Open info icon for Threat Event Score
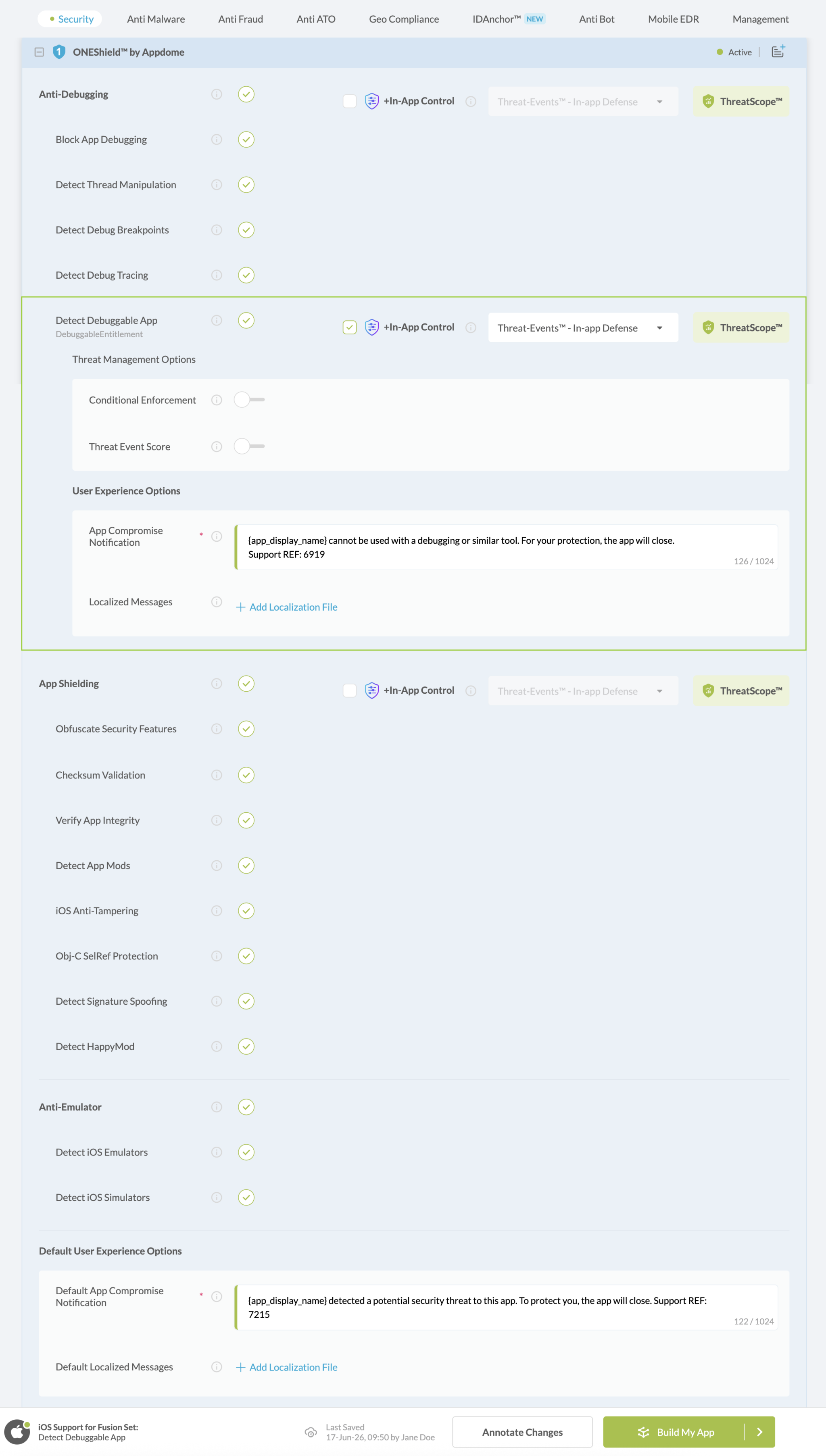The height and width of the screenshot is (1456, 826). [217, 447]
